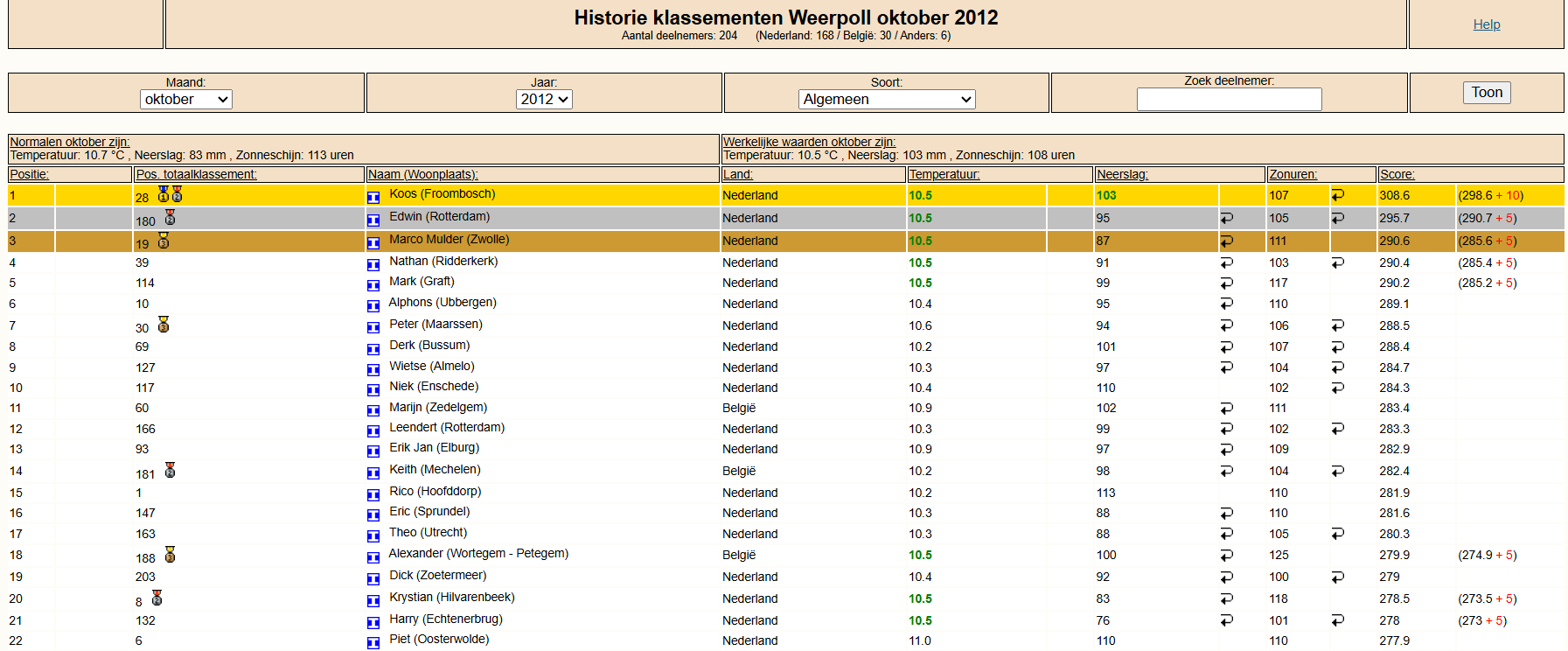The width and height of the screenshot is (1568, 651).
Task: Click the medal icon in Krystian's row
Action: 157,598
